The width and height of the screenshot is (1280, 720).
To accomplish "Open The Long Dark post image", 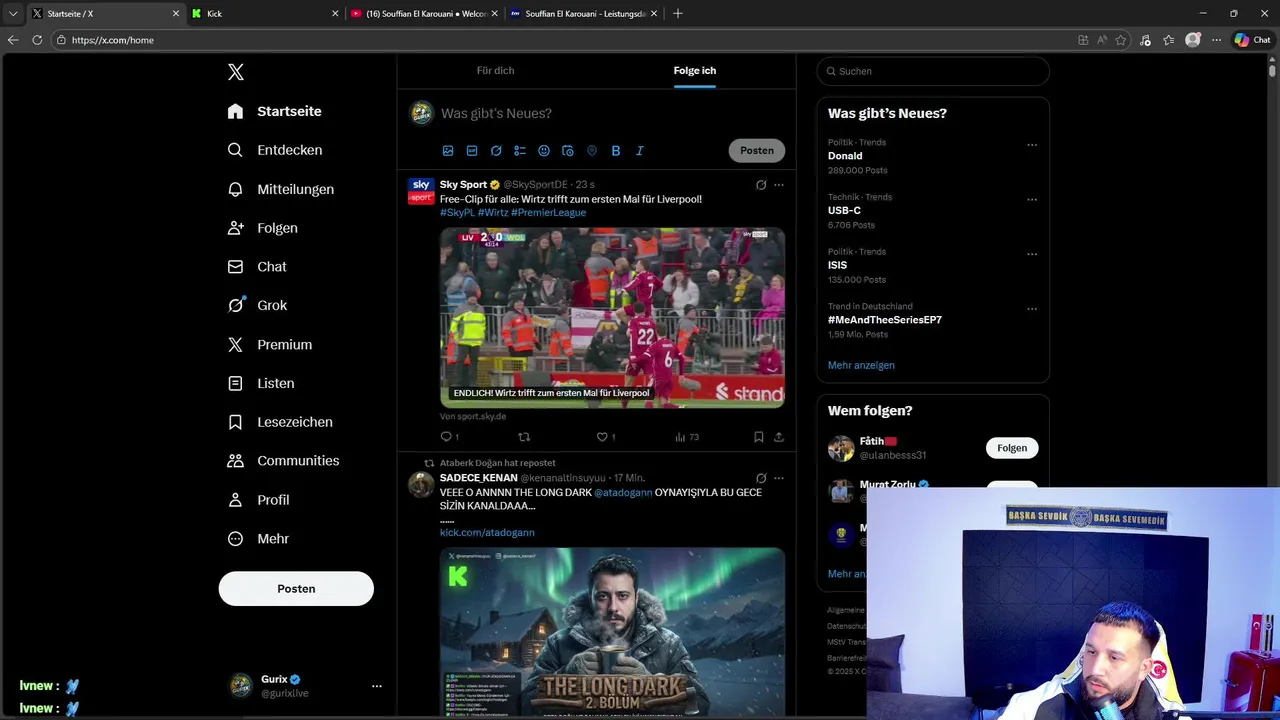I will [x=612, y=632].
